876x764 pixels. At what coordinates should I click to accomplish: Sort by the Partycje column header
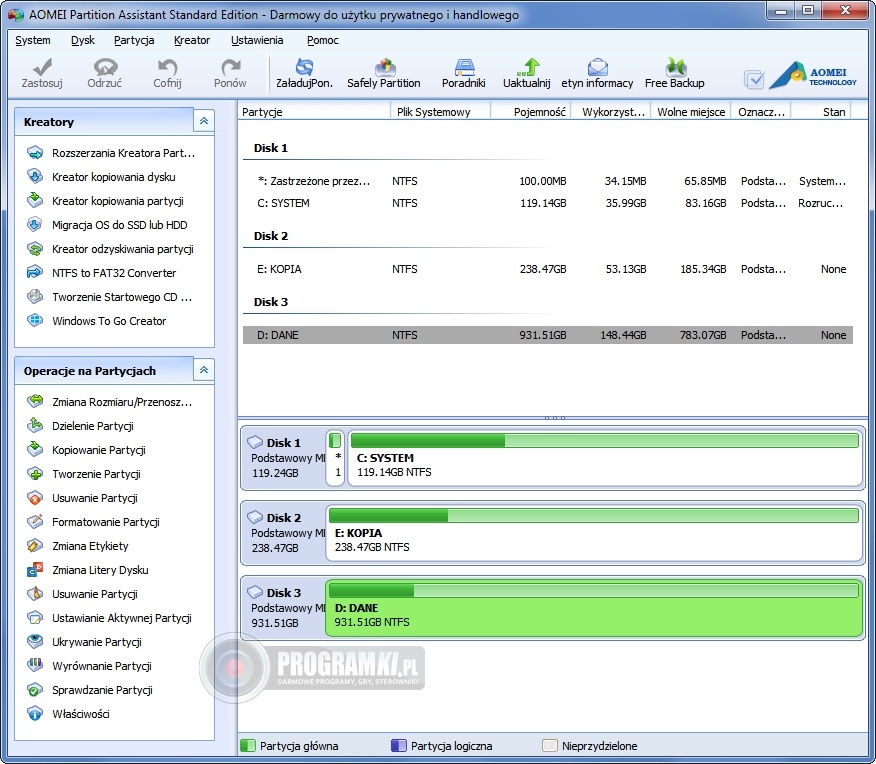pyautogui.click(x=314, y=112)
